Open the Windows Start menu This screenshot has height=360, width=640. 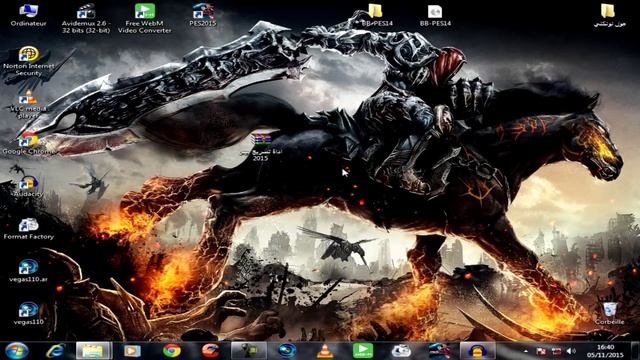pyautogui.click(x=16, y=351)
